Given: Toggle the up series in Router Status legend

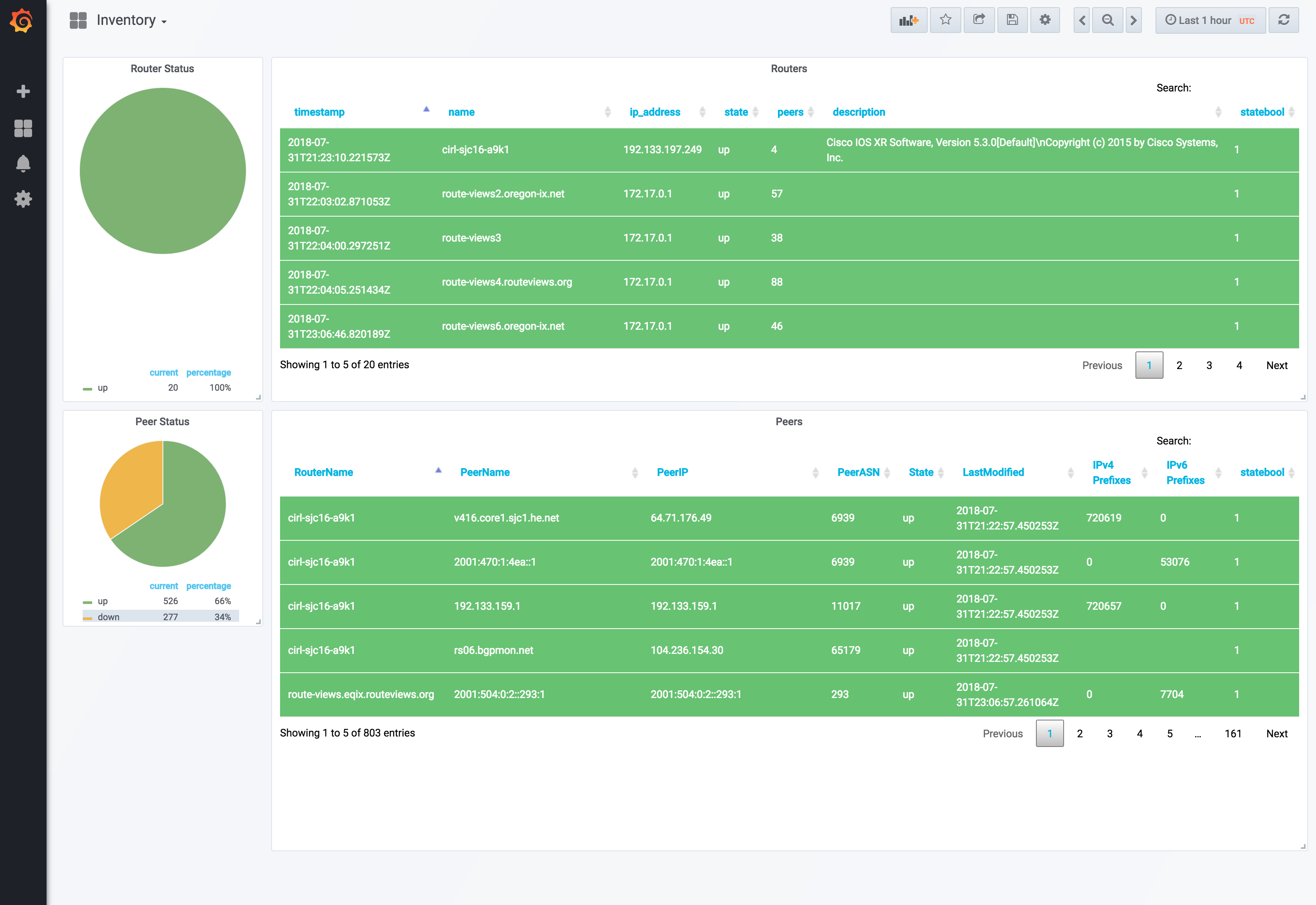Looking at the screenshot, I should [103, 388].
